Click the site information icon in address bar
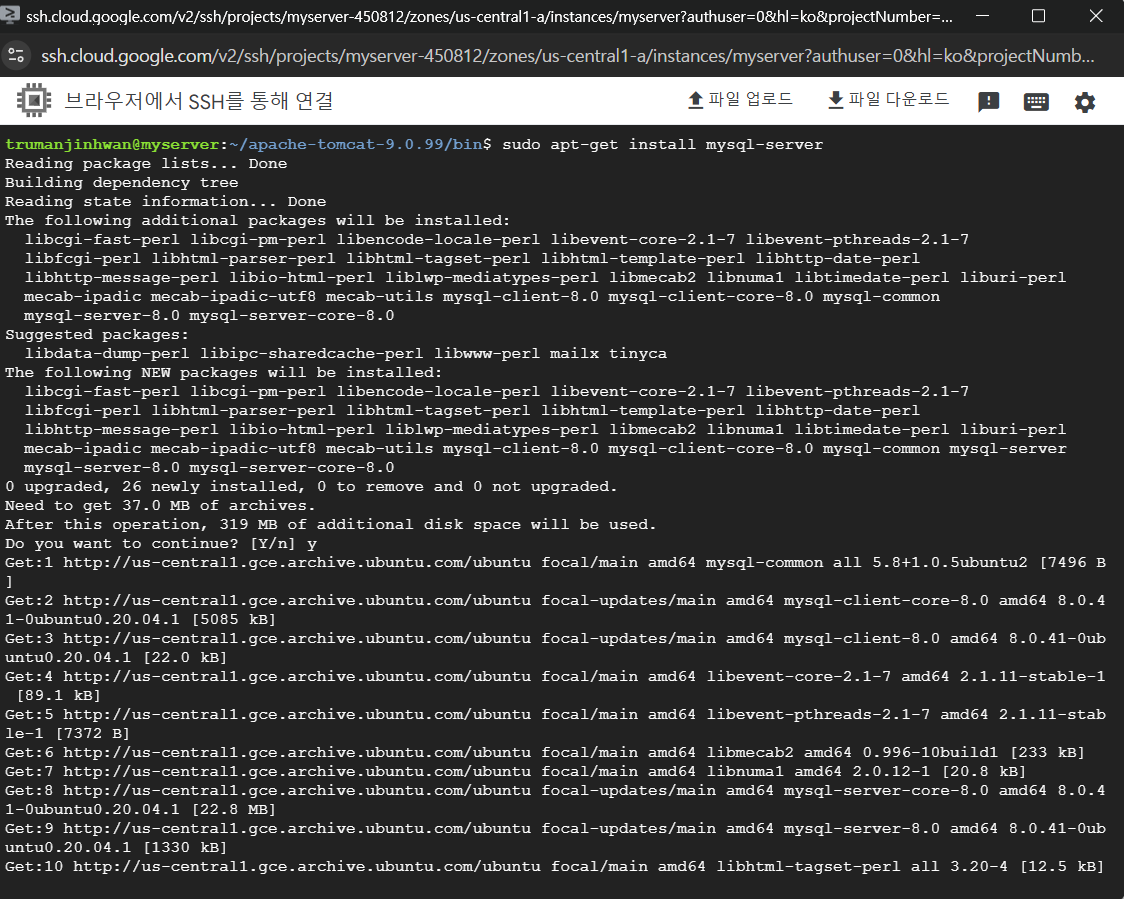The image size is (1124, 899). tap(16, 56)
